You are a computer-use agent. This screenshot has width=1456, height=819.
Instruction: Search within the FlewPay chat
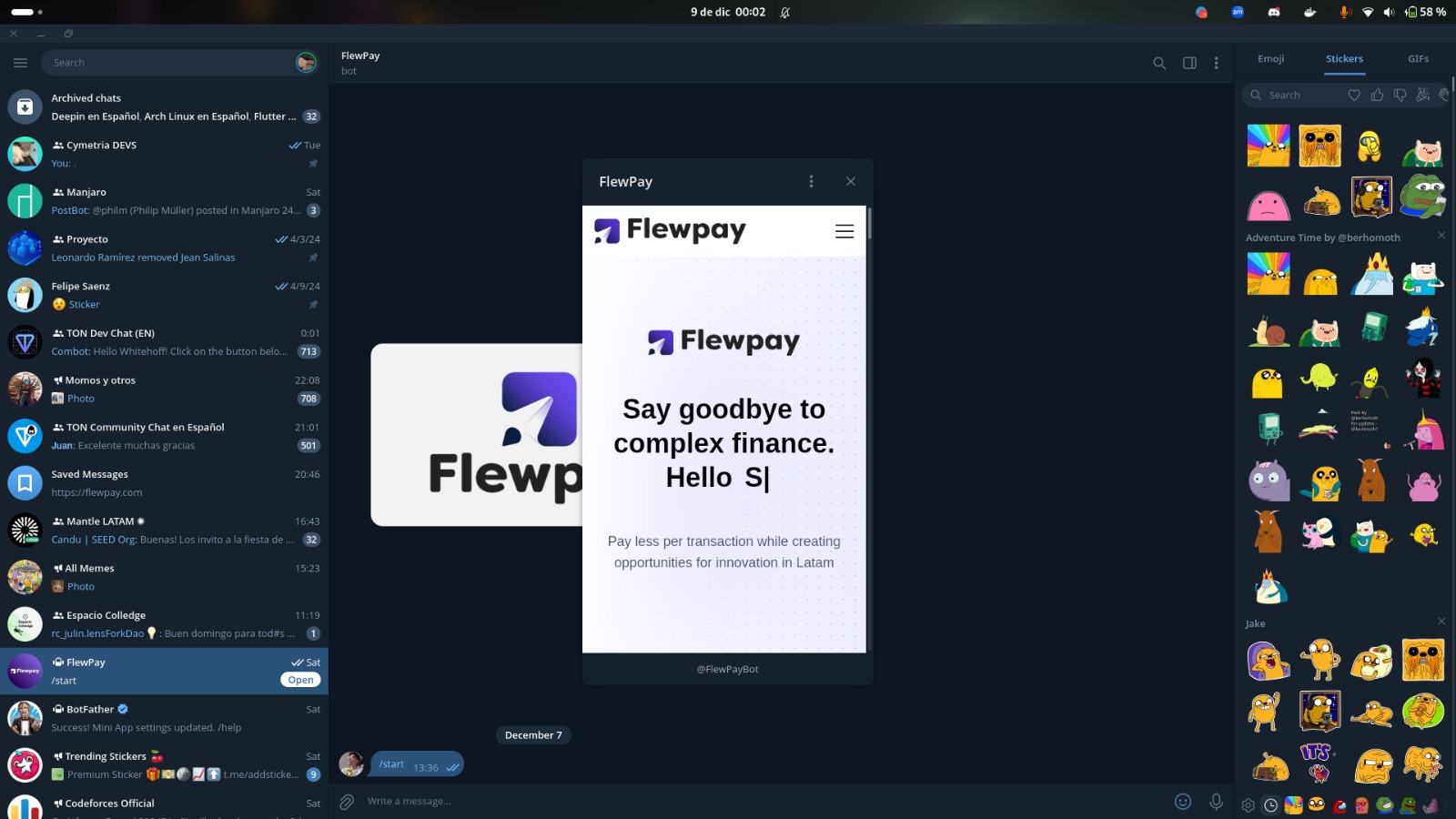(1159, 63)
